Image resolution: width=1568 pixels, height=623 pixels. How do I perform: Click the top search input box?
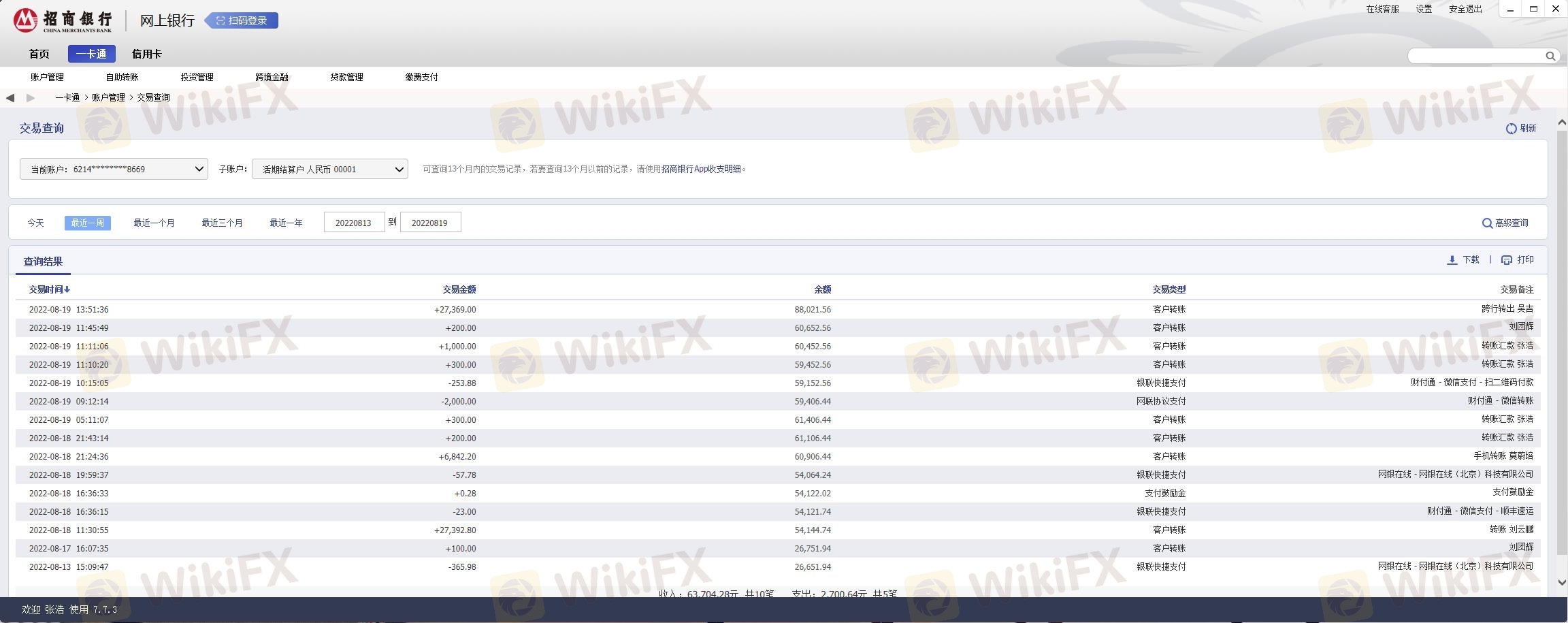(x=1475, y=56)
